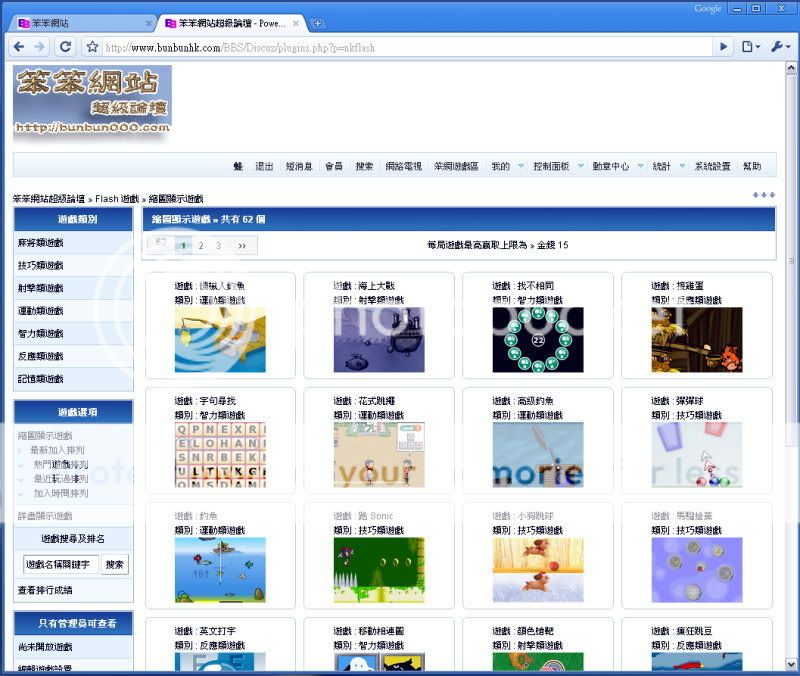800x676 pixels.
Task: Open the 運動類遊戲 sidebar category
Action: [x=40, y=311]
